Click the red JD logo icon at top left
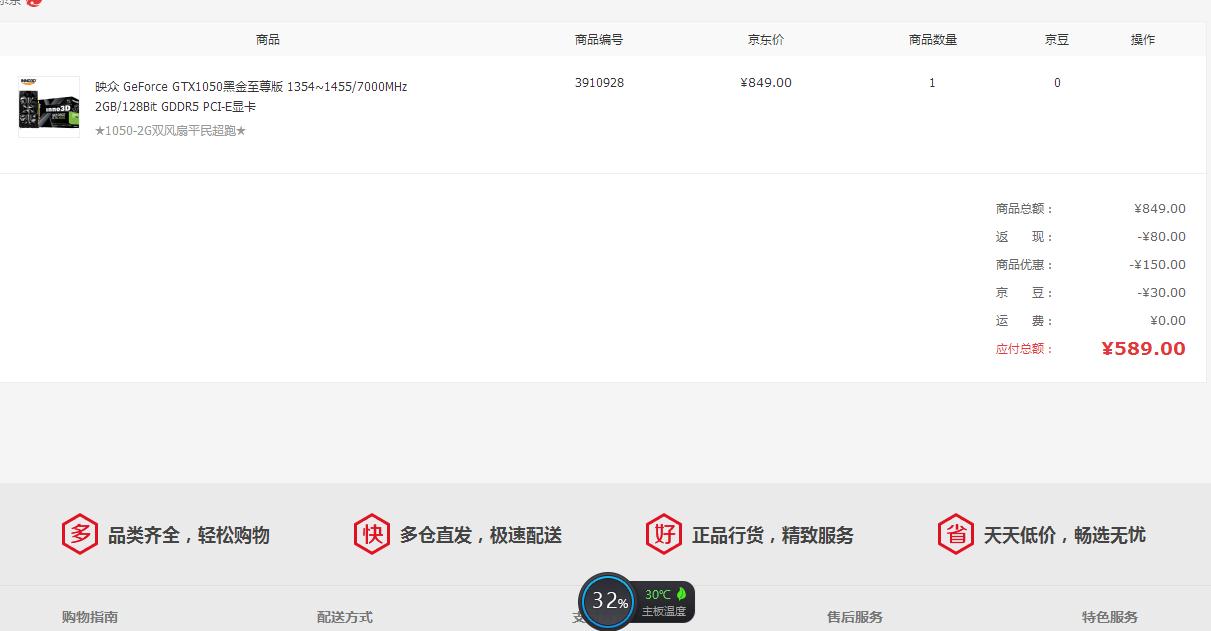The height and width of the screenshot is (631, 1211). [35, 2]
